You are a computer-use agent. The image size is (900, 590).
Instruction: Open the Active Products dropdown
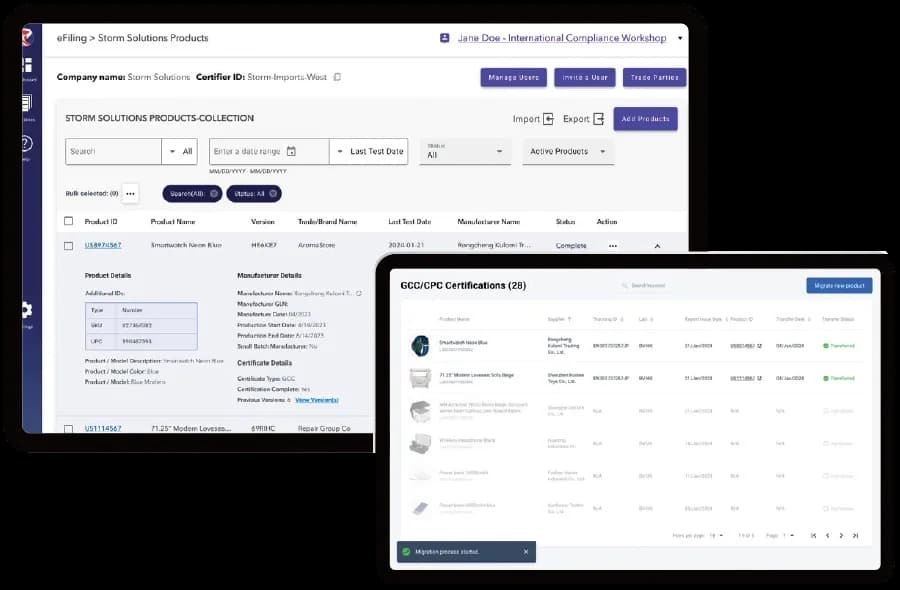tap(568, 152)
